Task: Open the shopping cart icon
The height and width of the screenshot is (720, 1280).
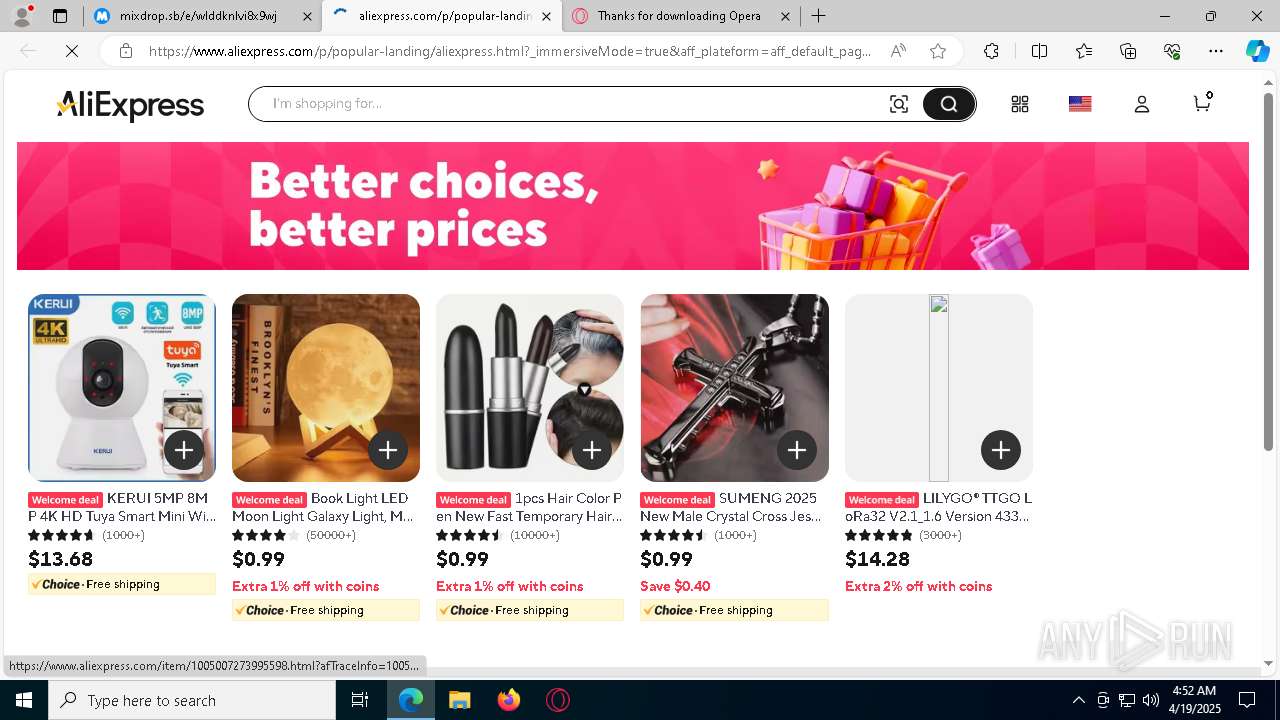Action: click(1203, 102)
